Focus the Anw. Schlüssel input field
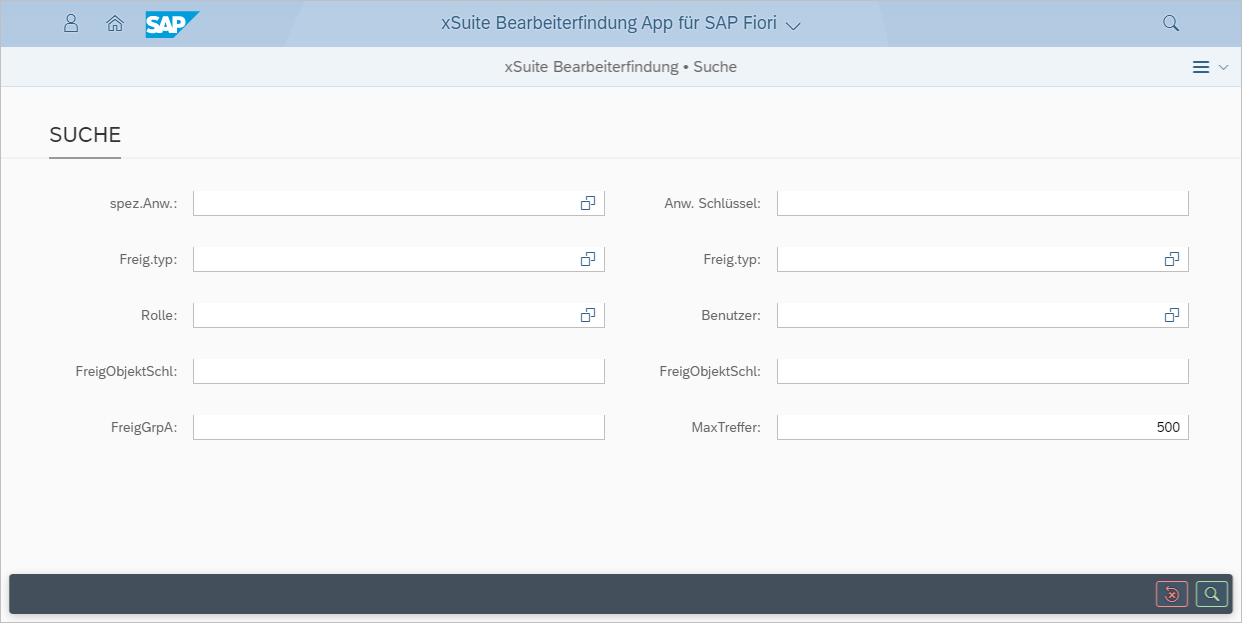 point(982,203)
